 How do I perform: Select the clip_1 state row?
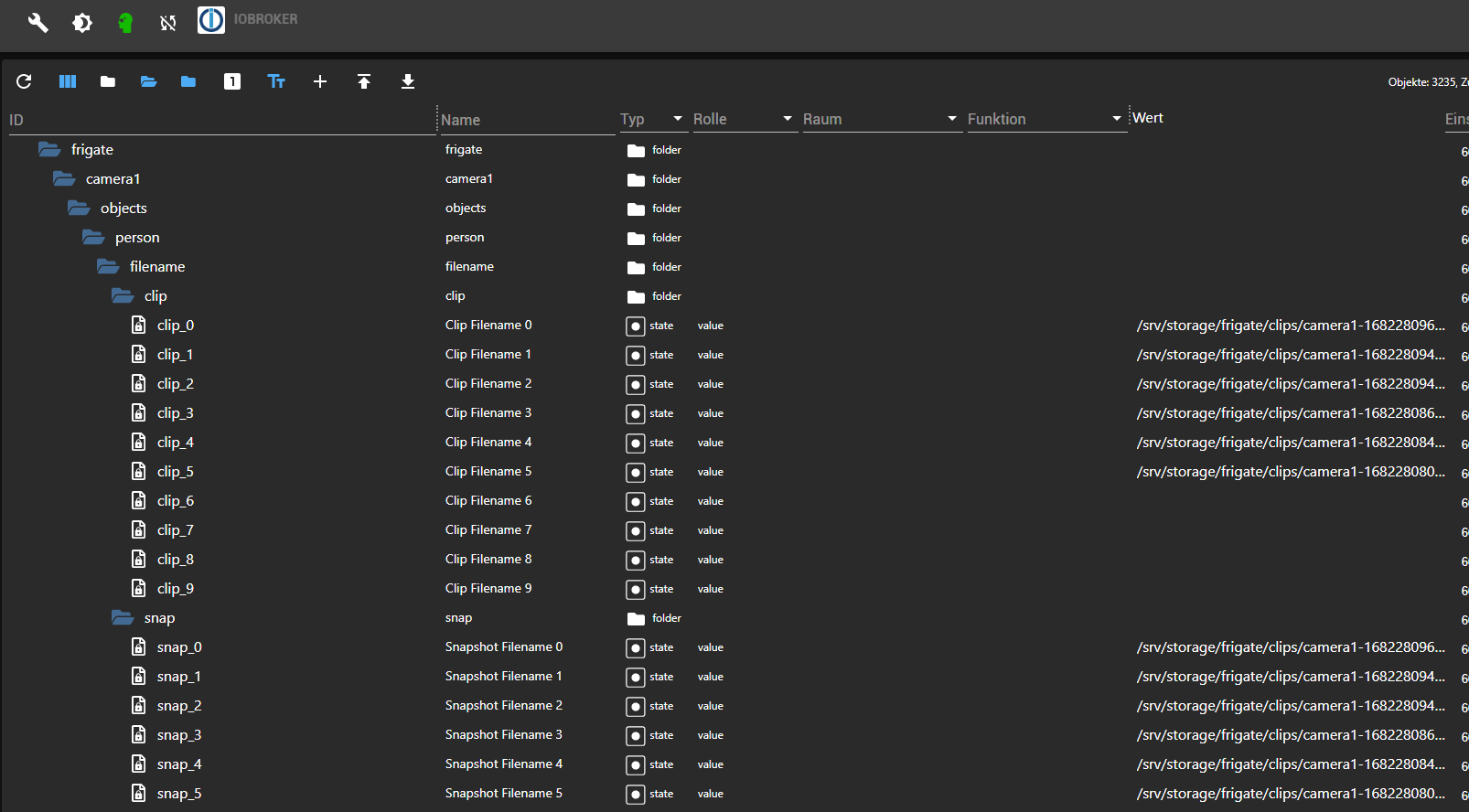point(734,354)
